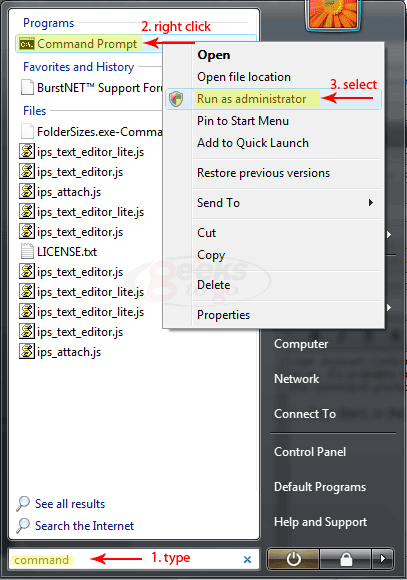This screenshot has height=580, width=407.
Task: Choose Open file location
Action: click(x=244, y=77)
